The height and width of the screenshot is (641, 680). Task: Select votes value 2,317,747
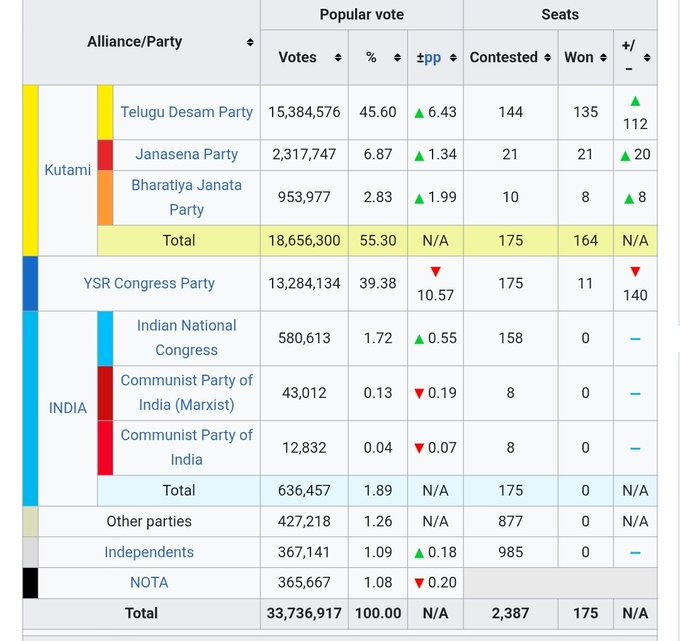click(304, 154)
